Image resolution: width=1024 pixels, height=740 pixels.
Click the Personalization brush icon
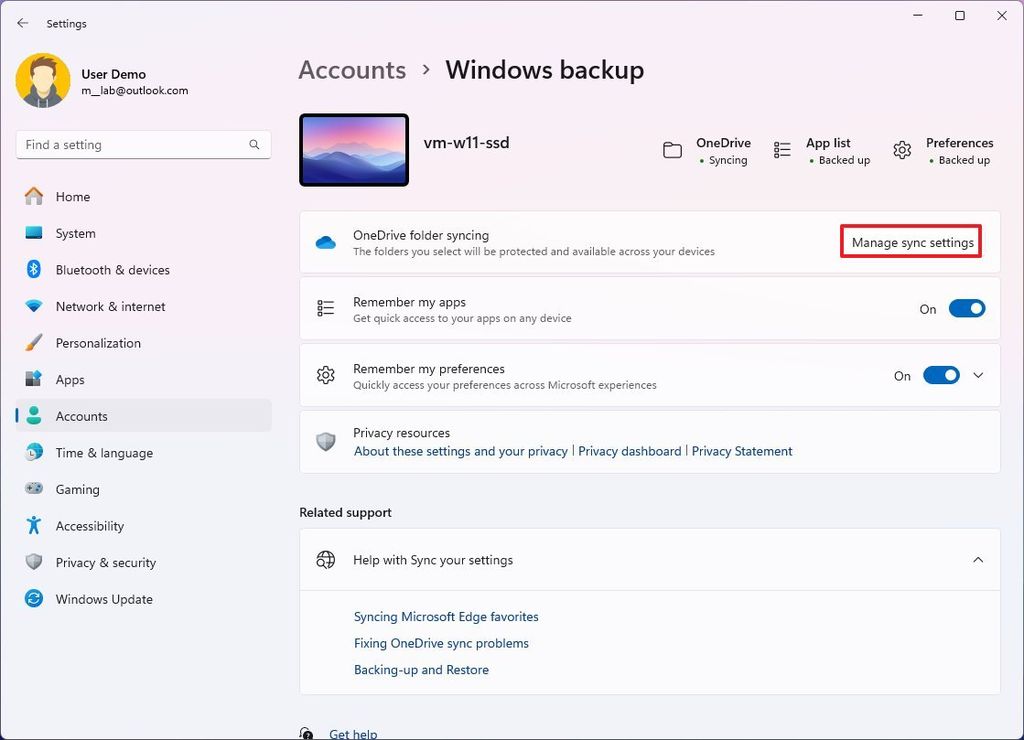pyautogui.click(x=34, y=343)
